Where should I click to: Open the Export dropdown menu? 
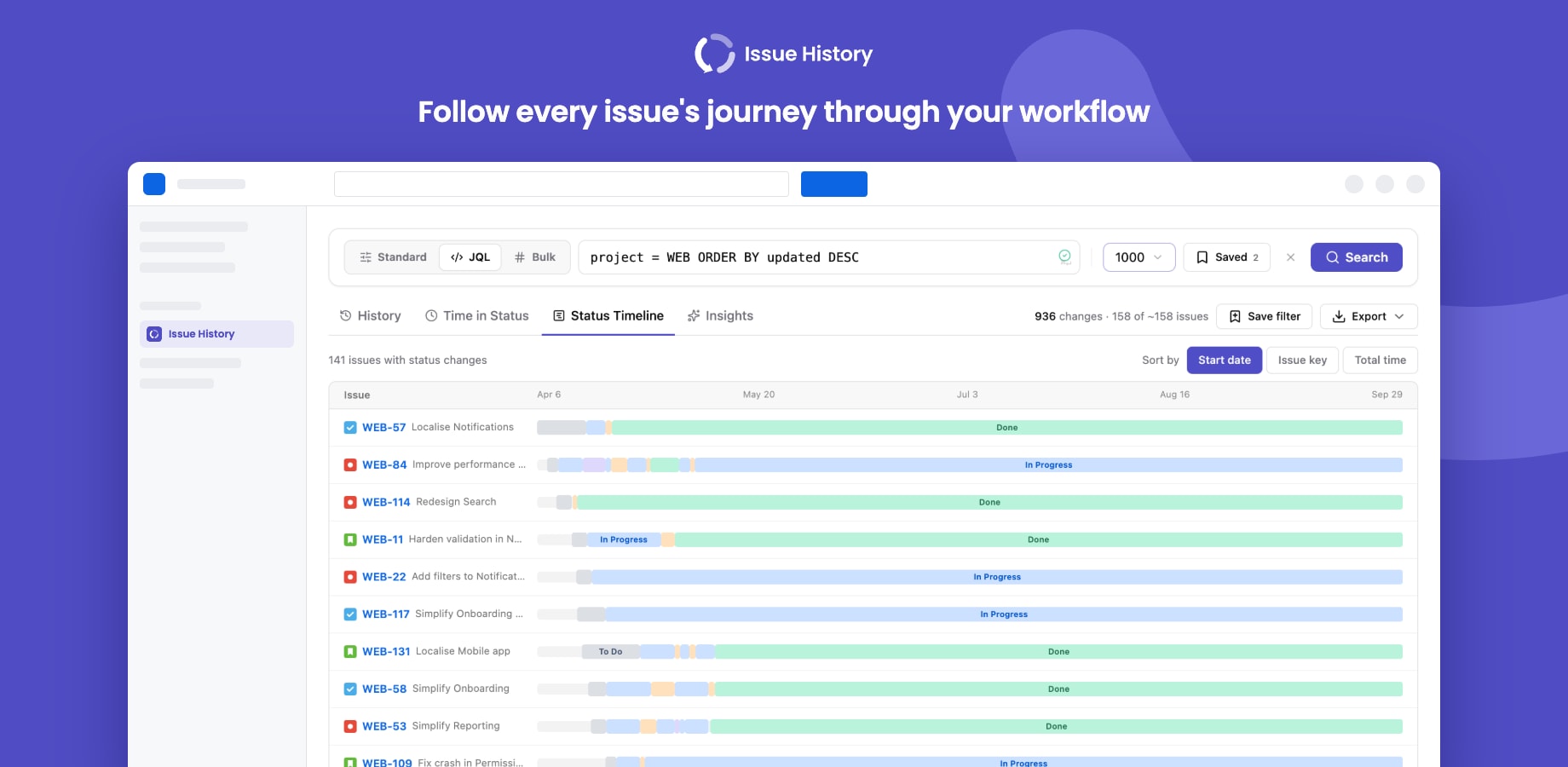click(x=1369, y=316)
